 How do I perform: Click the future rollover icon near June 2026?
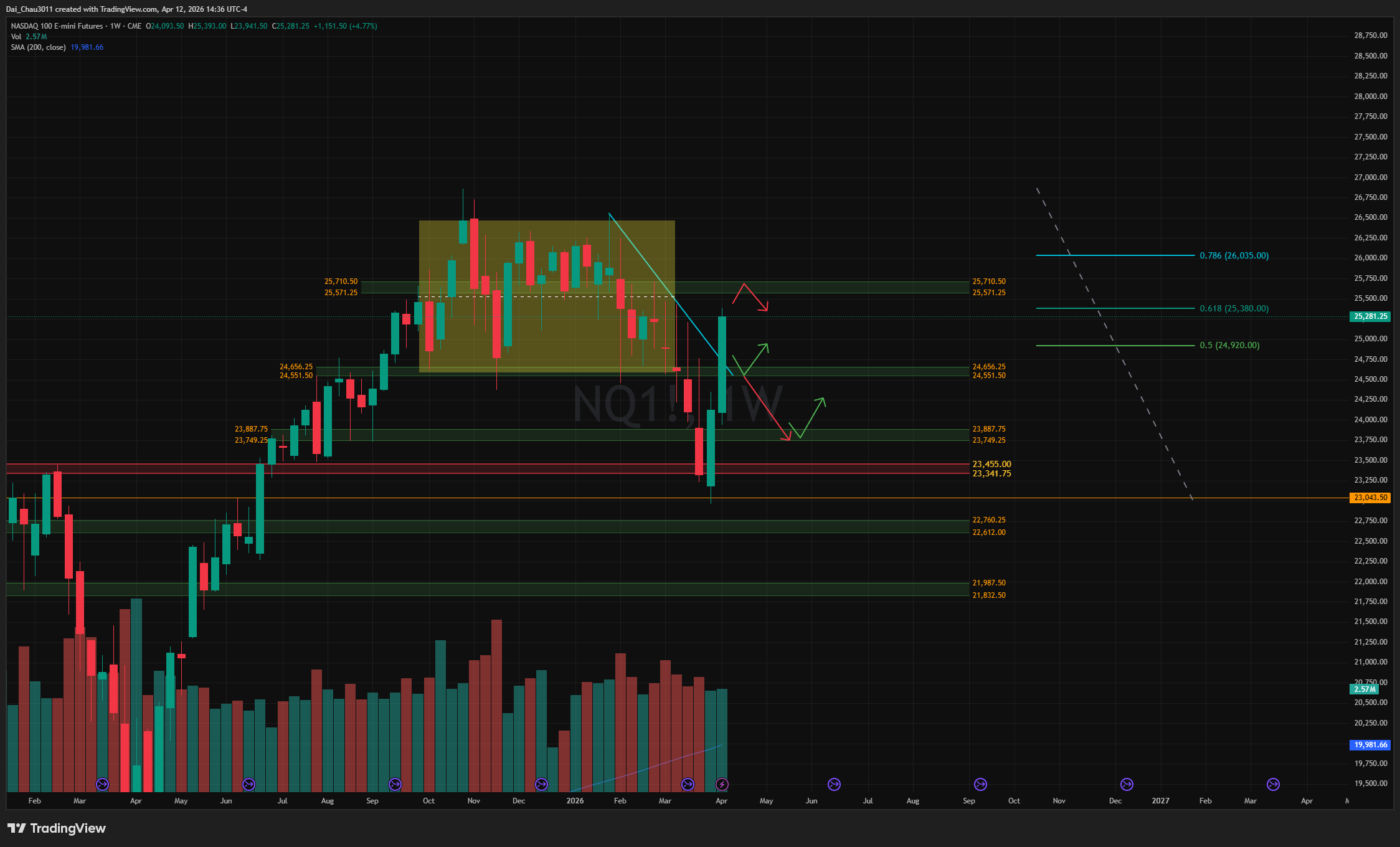[x=834, y=784]
